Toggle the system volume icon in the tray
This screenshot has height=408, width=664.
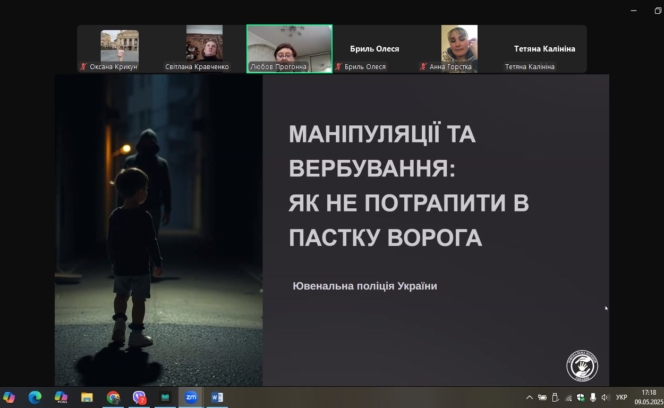point(605,397)
